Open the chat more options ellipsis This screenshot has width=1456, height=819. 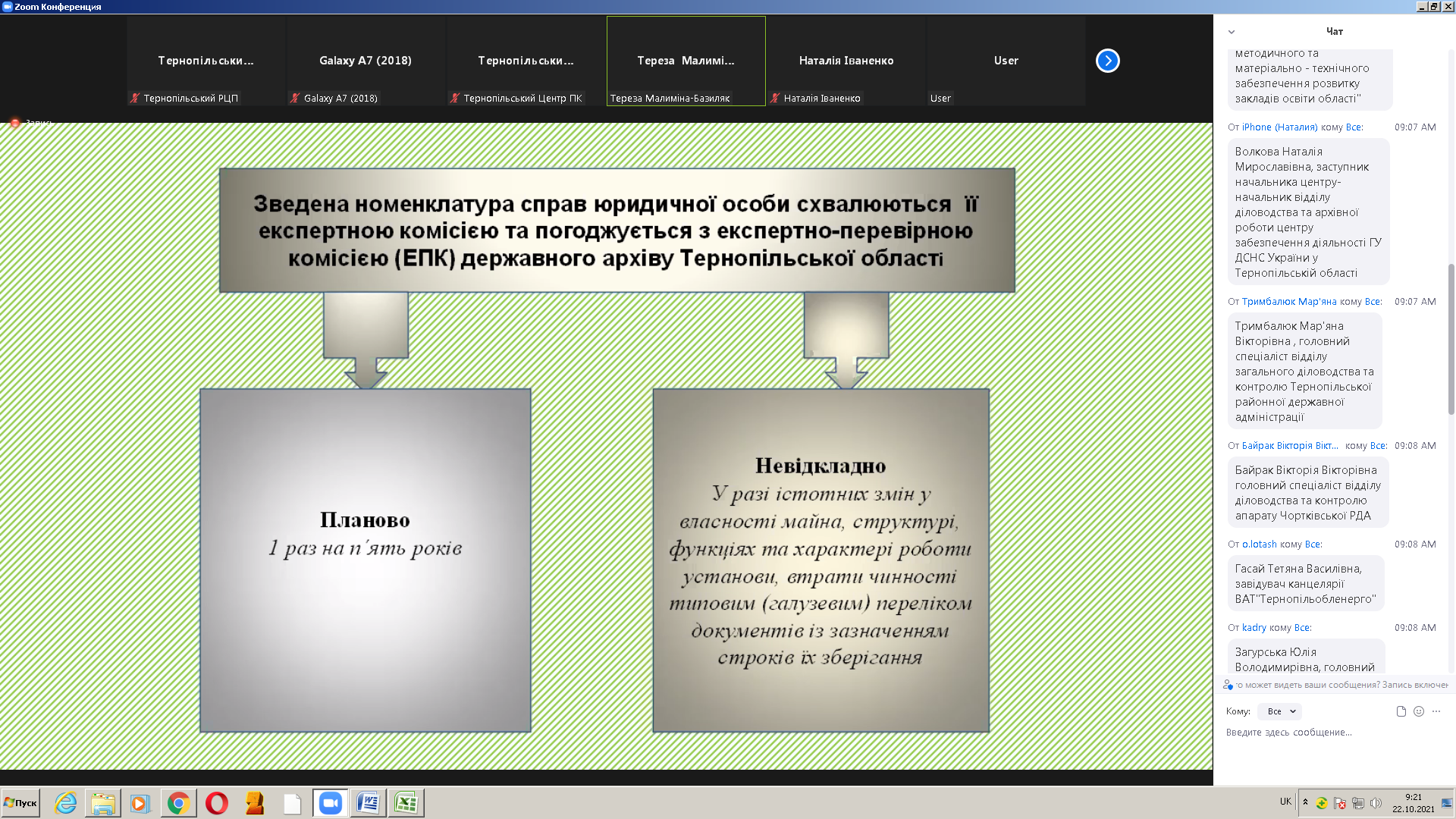pyautogui.click(x=1436, y=711)
